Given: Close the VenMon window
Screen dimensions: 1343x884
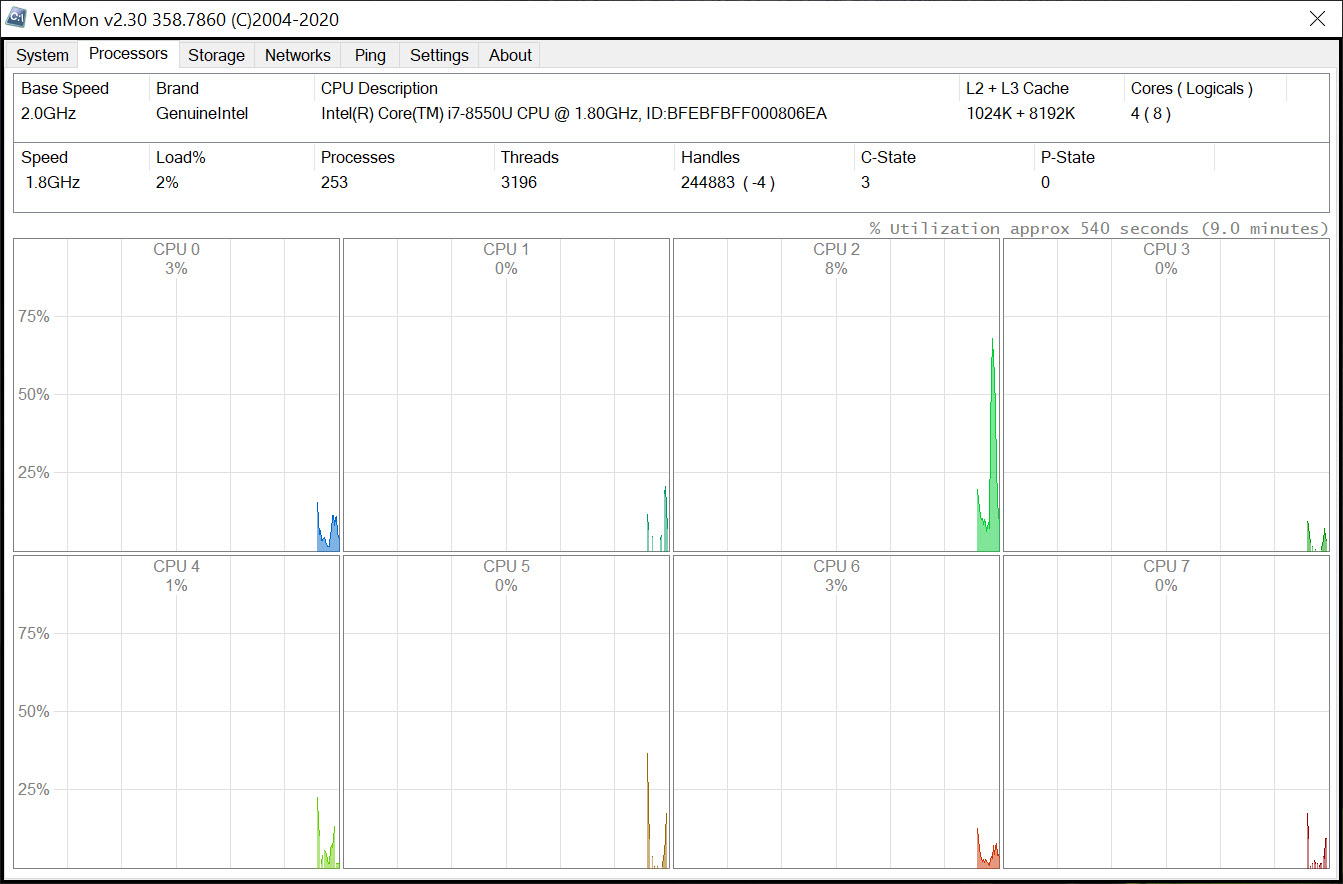Looking at the screenshot, I should click(x=1318, y=18).
